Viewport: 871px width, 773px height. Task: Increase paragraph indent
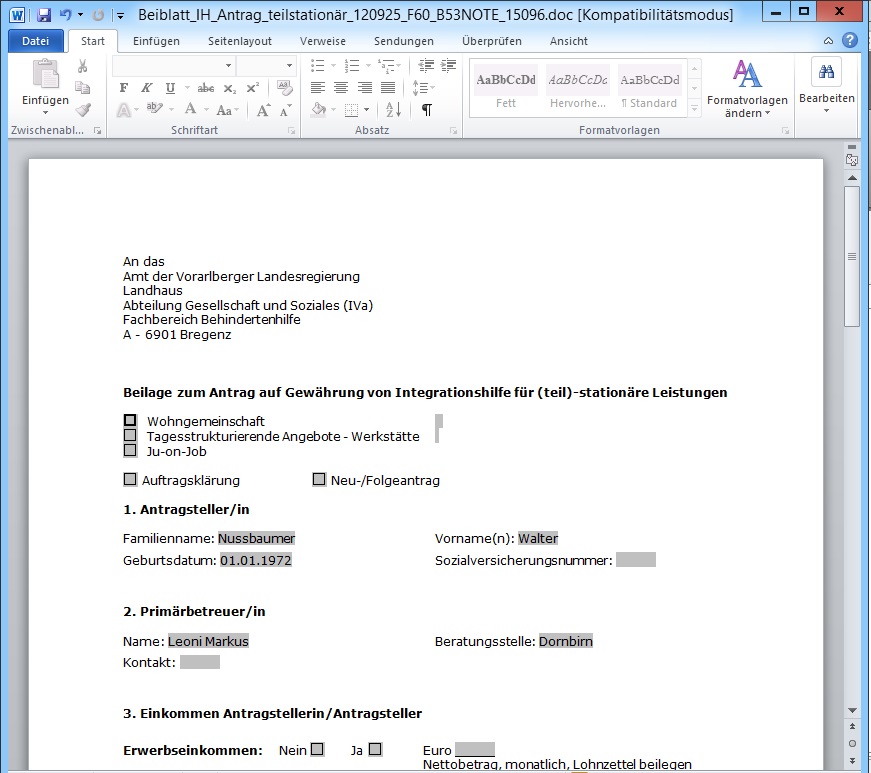pyautogui.click(x=449, y=66)
